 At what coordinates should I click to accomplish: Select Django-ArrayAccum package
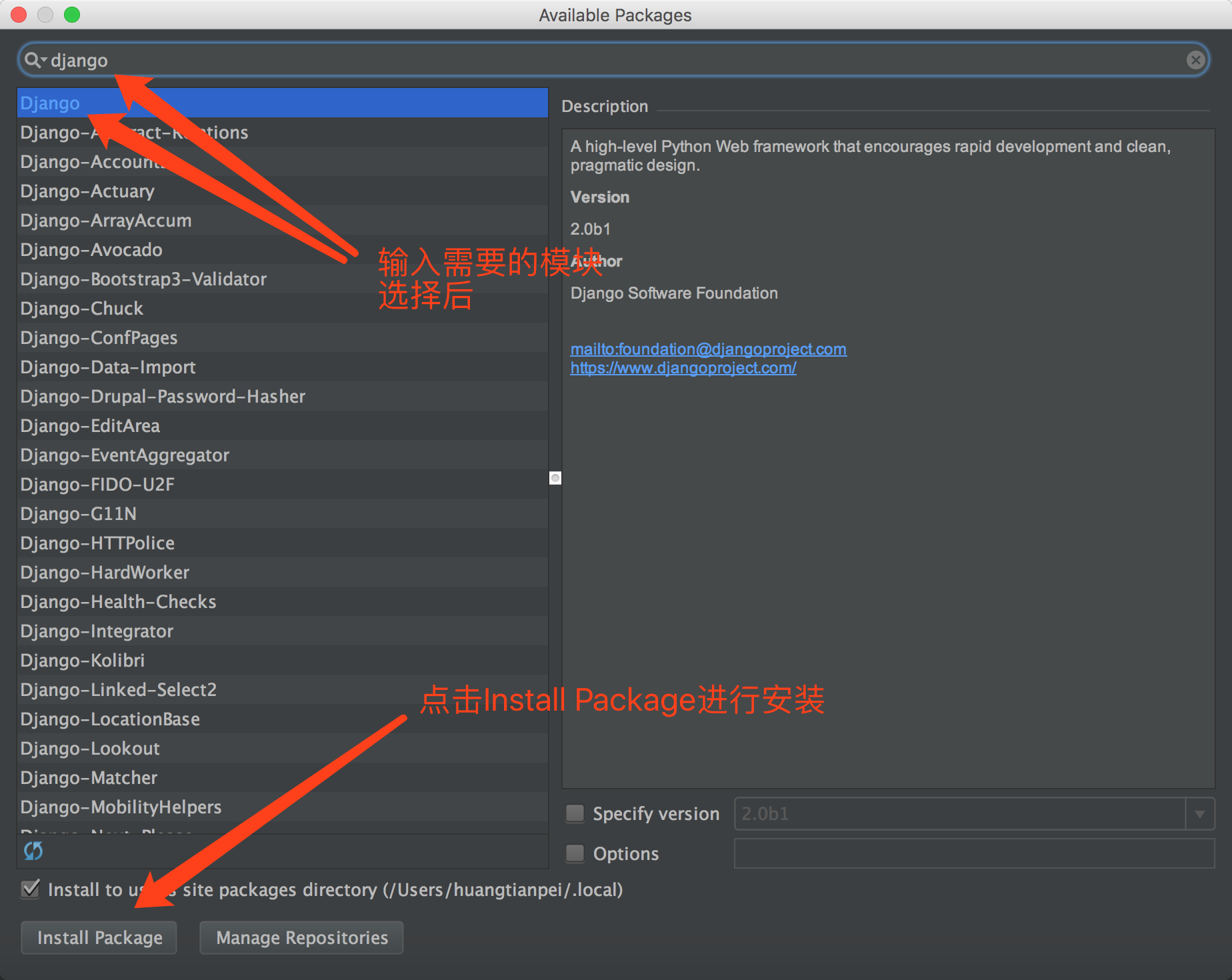(283, 220)
